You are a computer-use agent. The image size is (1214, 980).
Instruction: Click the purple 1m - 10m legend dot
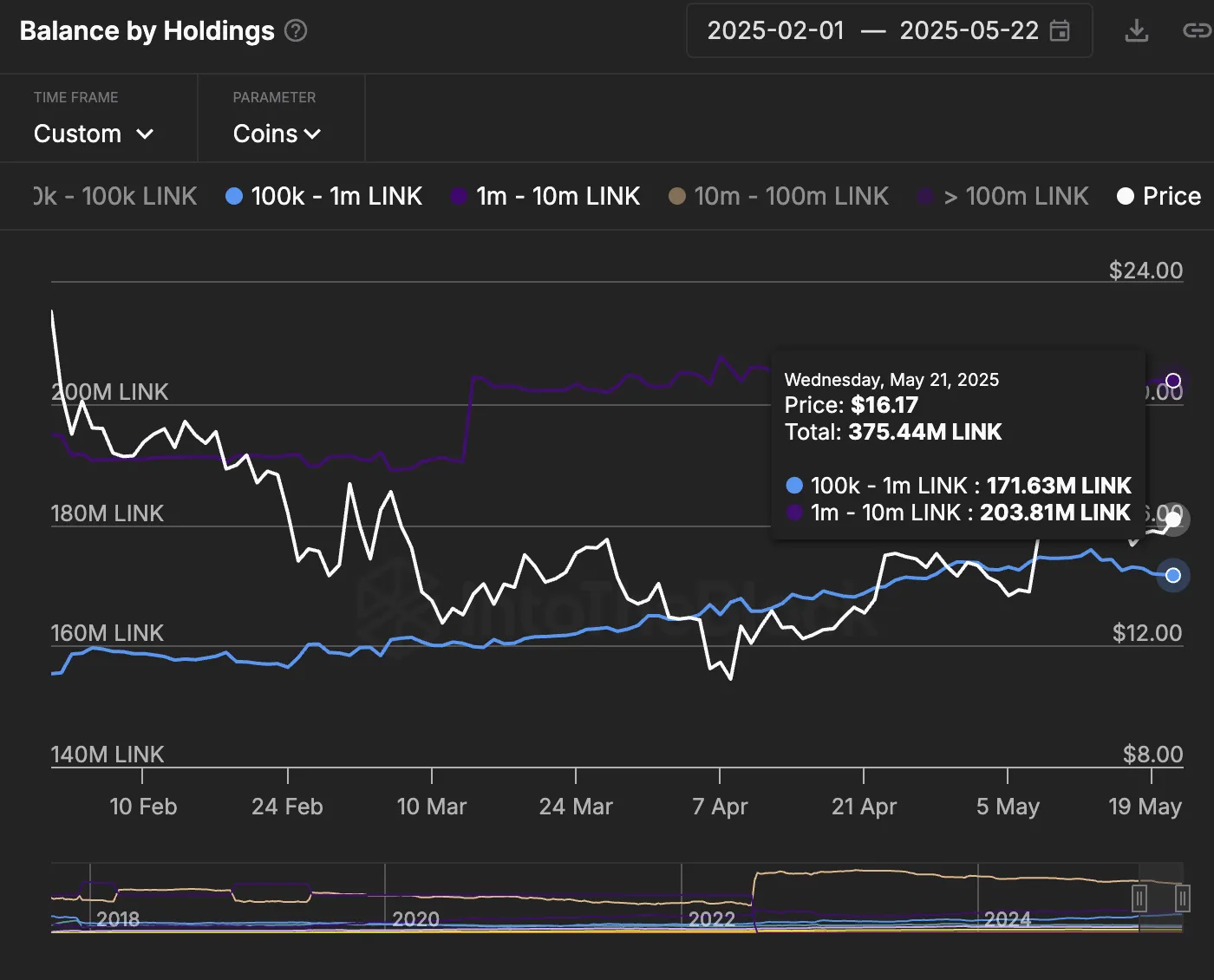459,197
